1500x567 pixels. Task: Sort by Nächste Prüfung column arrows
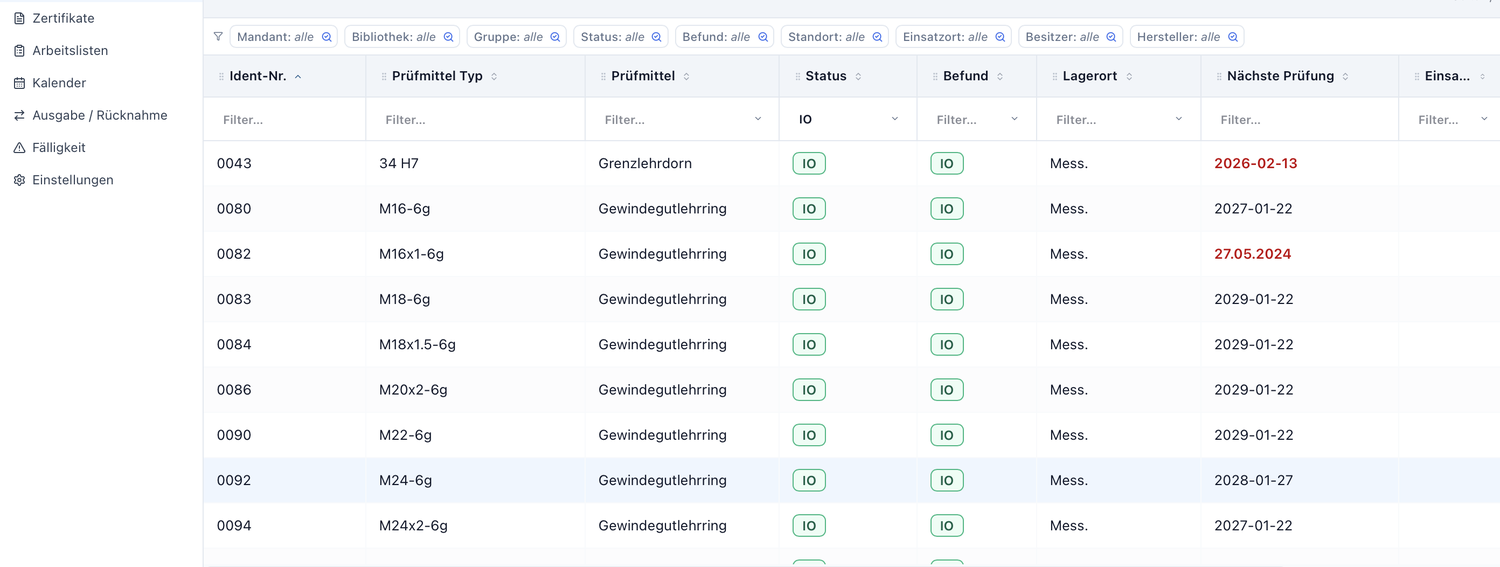coord(1345,76)
